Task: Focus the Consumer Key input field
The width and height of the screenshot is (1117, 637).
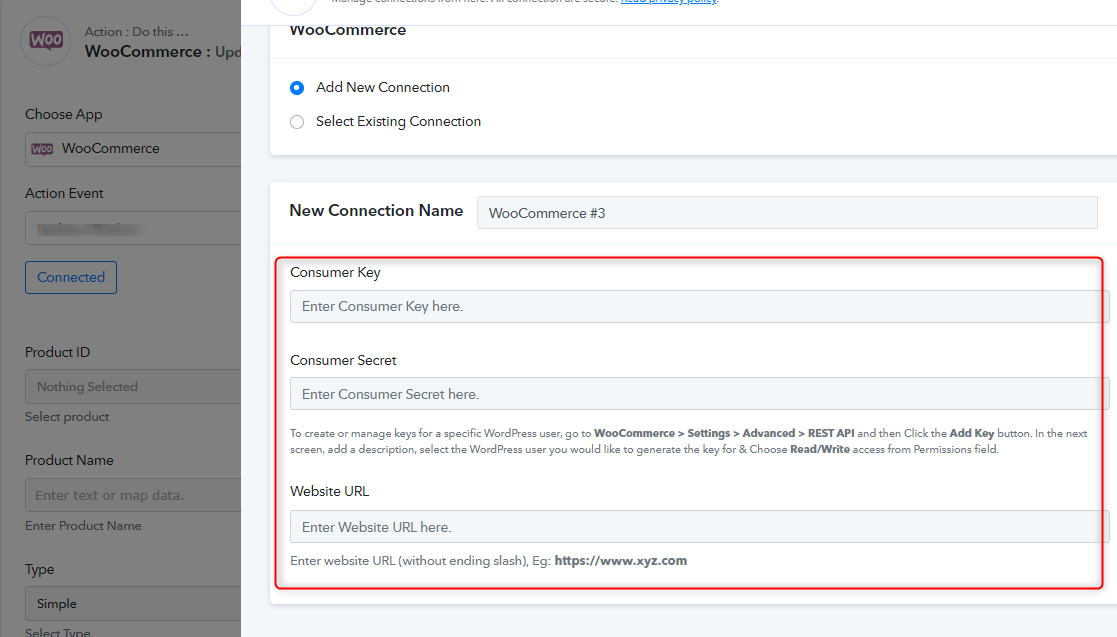Action: click(699, 306)
